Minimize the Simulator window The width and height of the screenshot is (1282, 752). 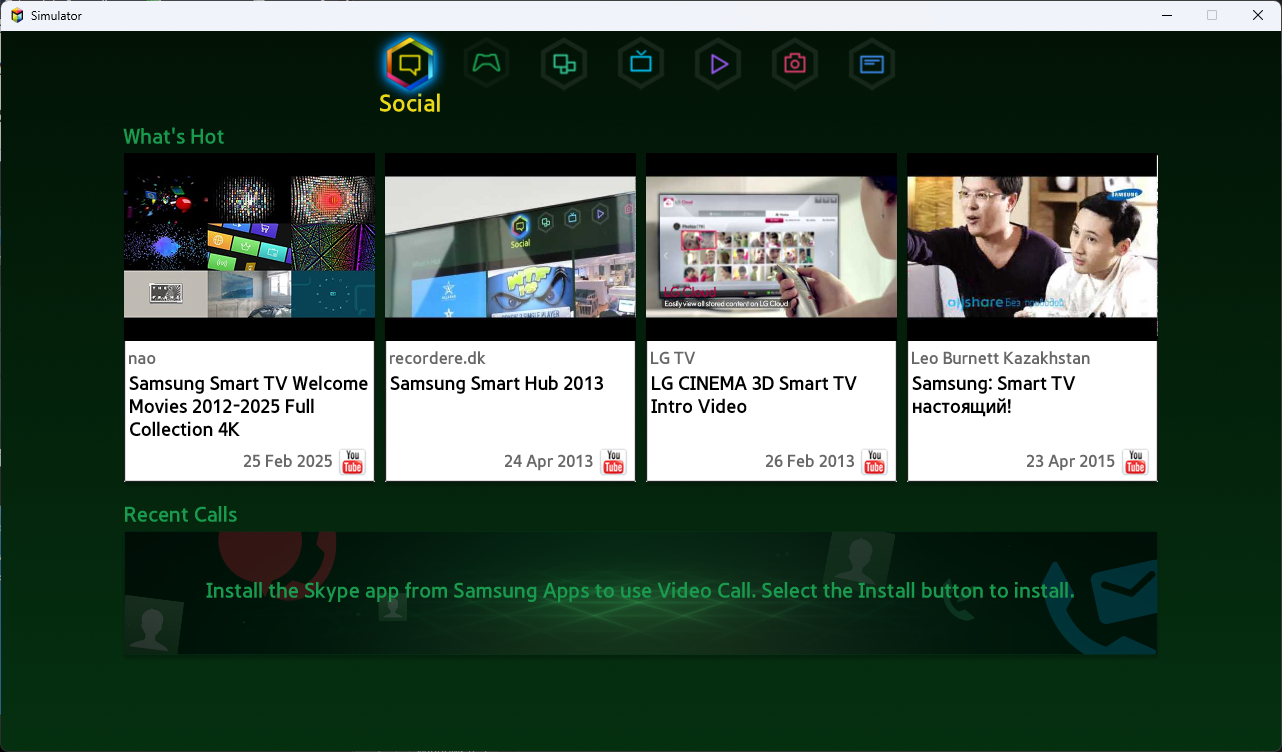tap(1166, 15)
